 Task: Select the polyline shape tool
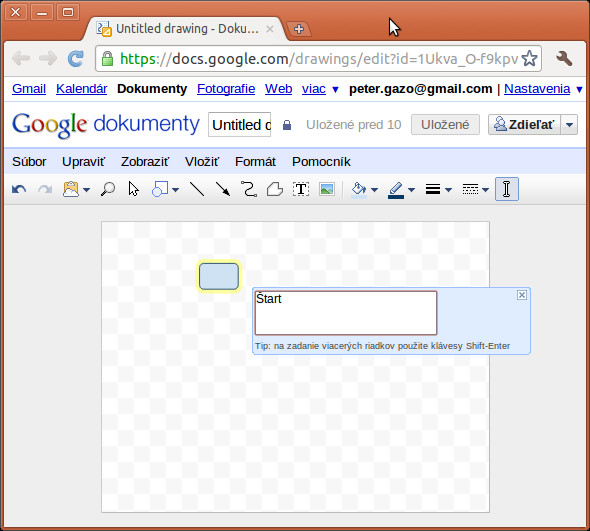(x=275, y=189)
